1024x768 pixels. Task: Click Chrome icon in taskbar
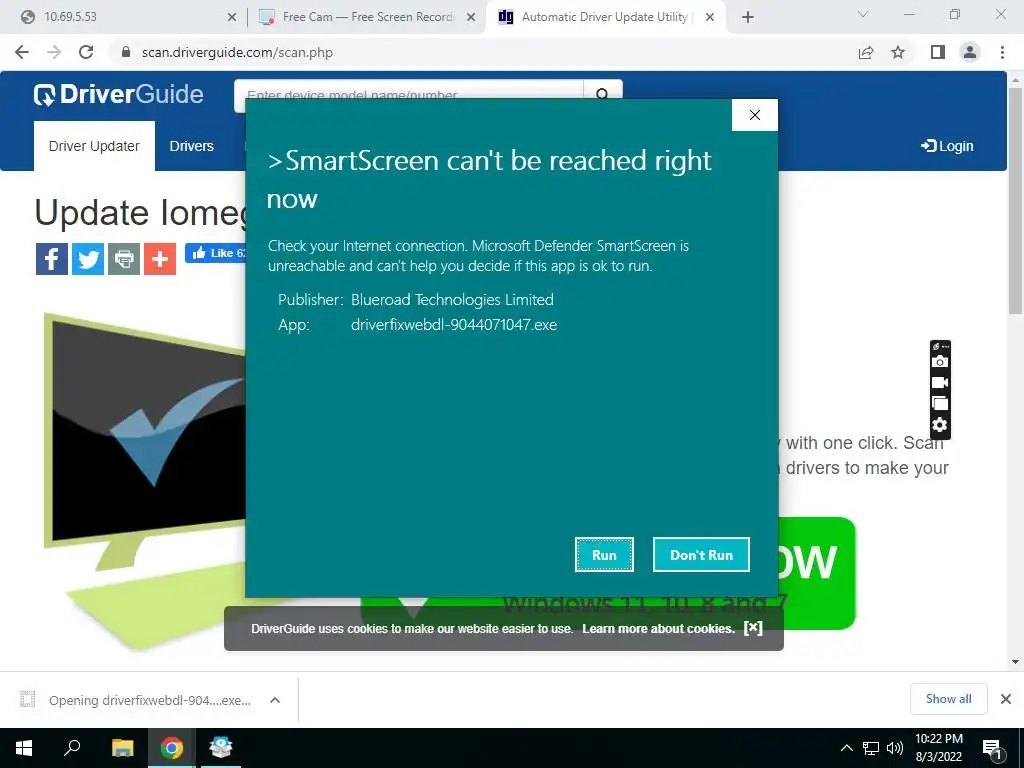172,748
